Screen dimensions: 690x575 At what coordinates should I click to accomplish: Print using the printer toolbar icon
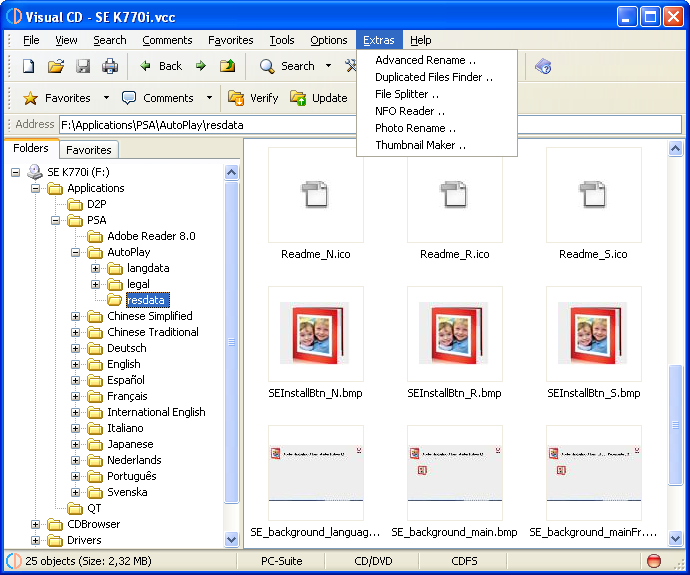point(110,66)
